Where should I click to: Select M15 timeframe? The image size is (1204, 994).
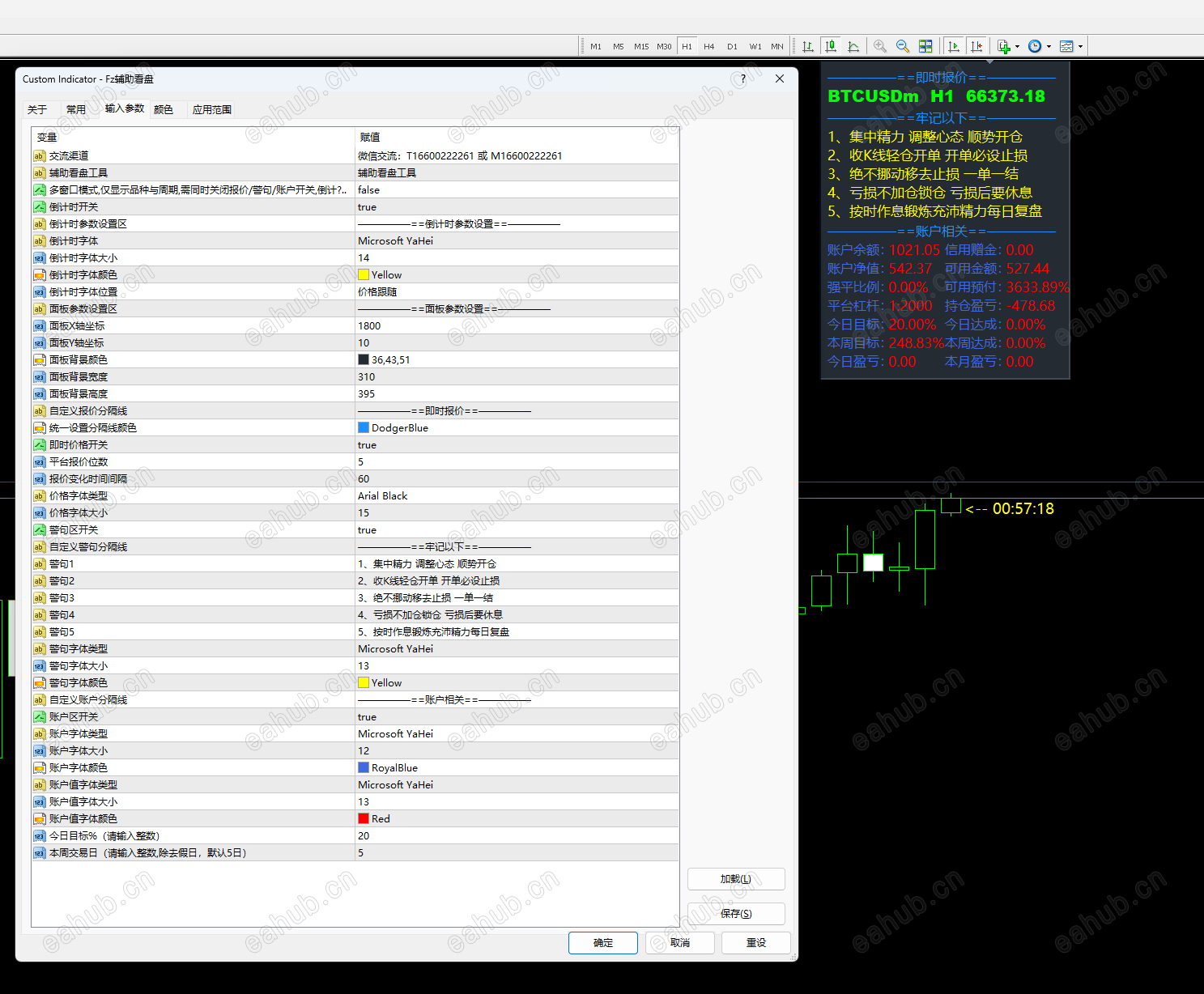(641, 46)
